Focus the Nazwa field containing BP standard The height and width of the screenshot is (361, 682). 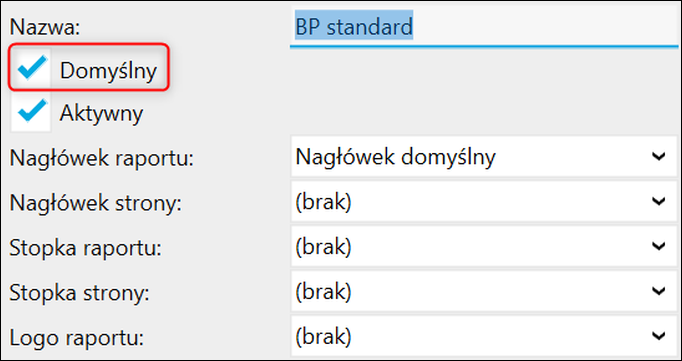click(x=484, y=27)
